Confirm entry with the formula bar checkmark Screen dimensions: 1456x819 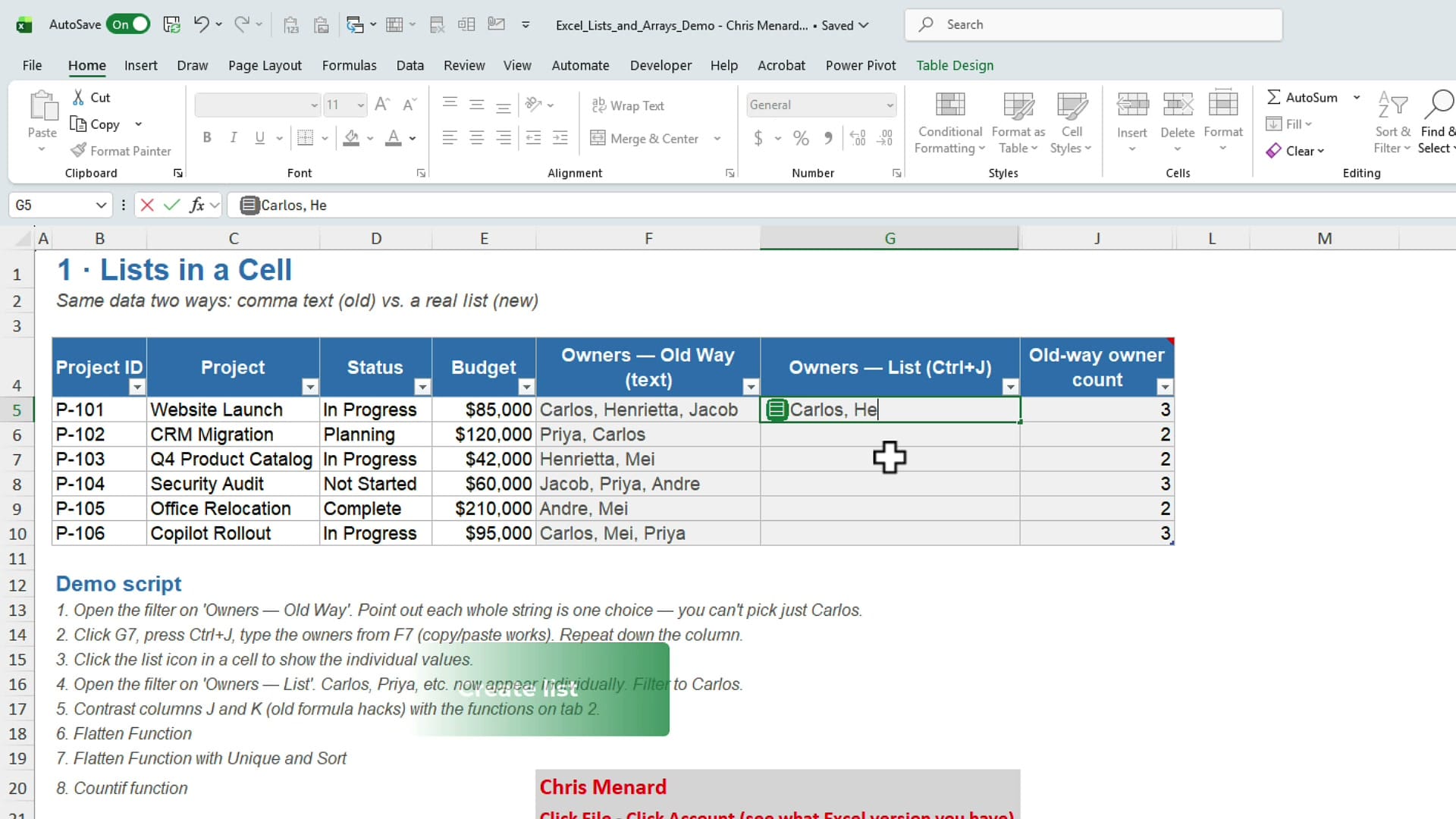click(172, 205)
